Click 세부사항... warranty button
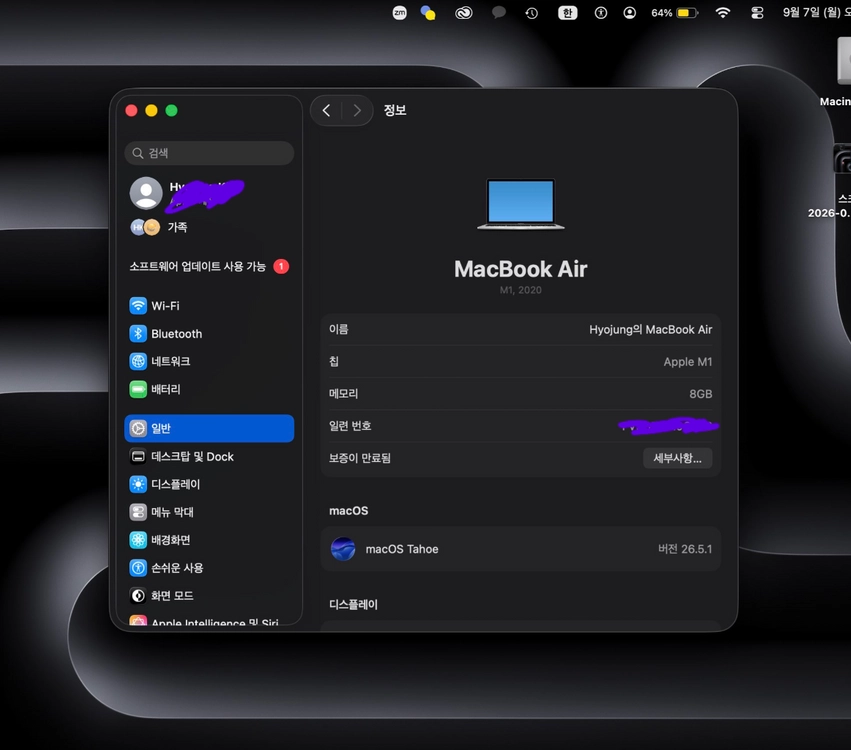 pos(677,458)
